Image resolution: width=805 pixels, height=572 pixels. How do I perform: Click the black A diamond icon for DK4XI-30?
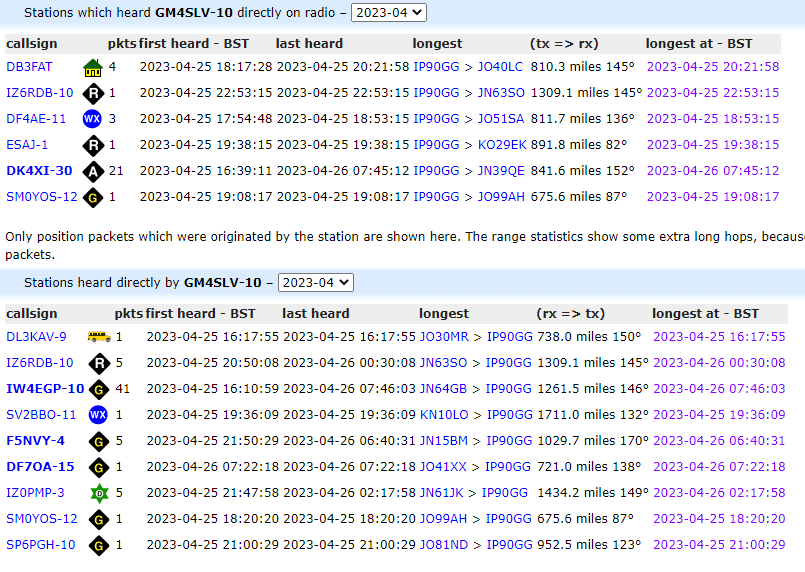(x=92, y=171)
